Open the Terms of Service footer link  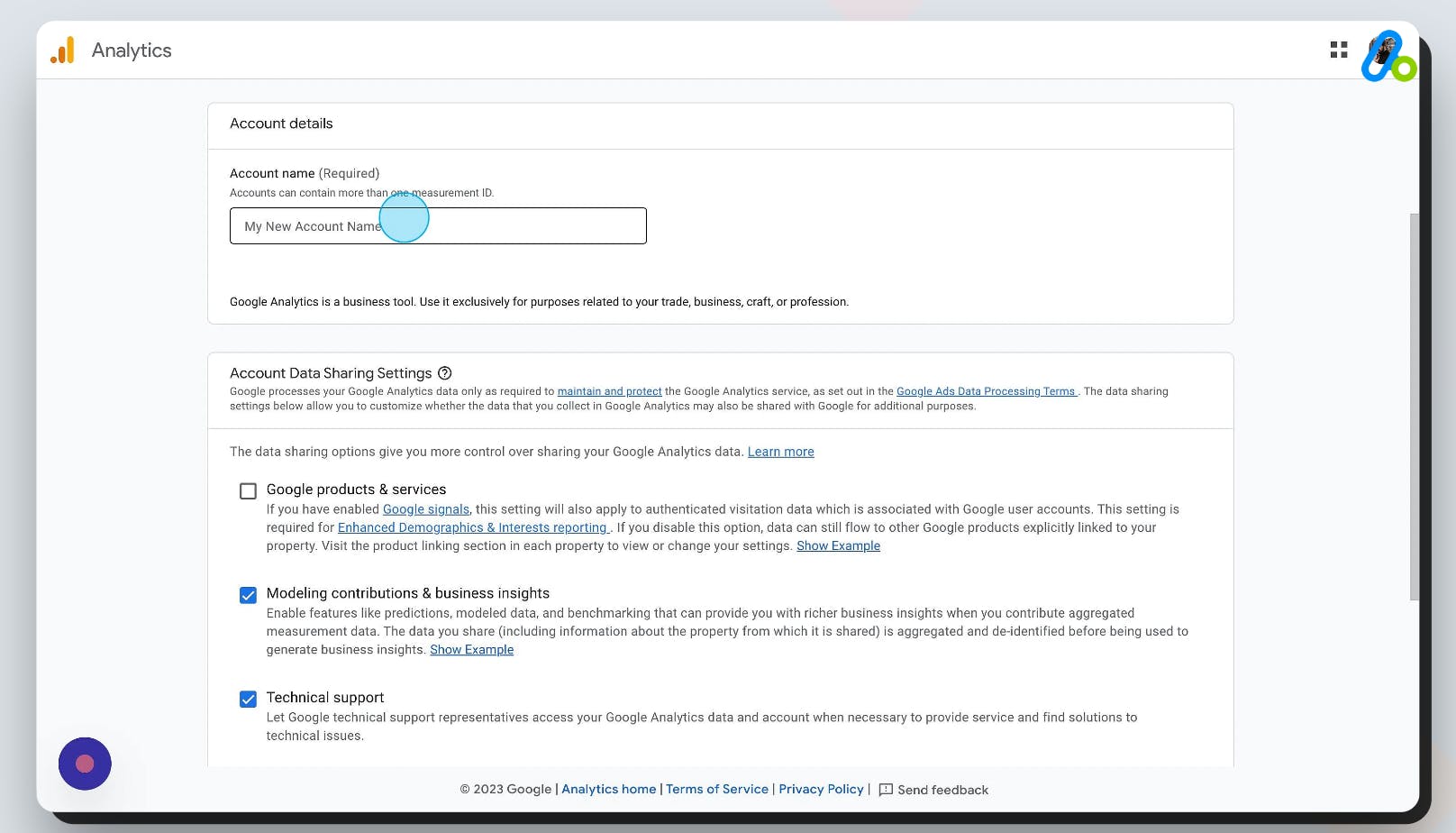[717, 789]
